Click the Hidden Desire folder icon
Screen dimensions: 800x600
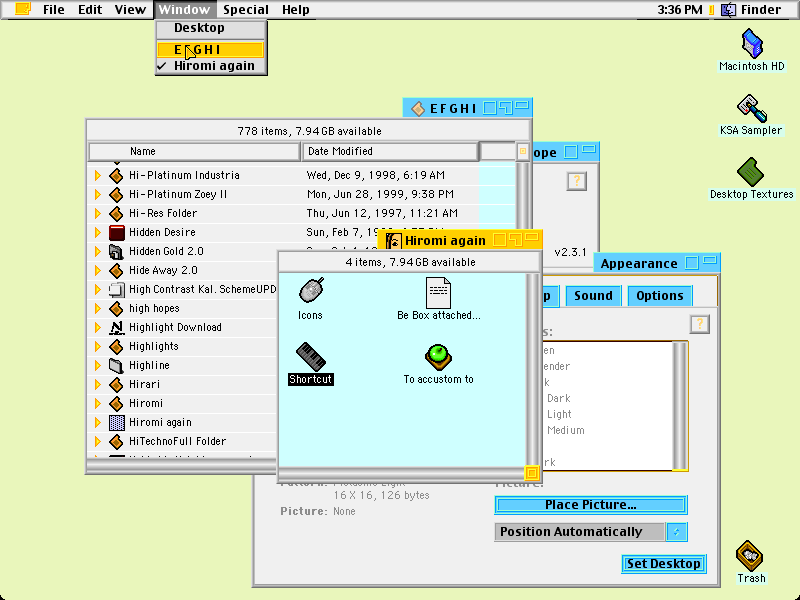coord(117,232)
